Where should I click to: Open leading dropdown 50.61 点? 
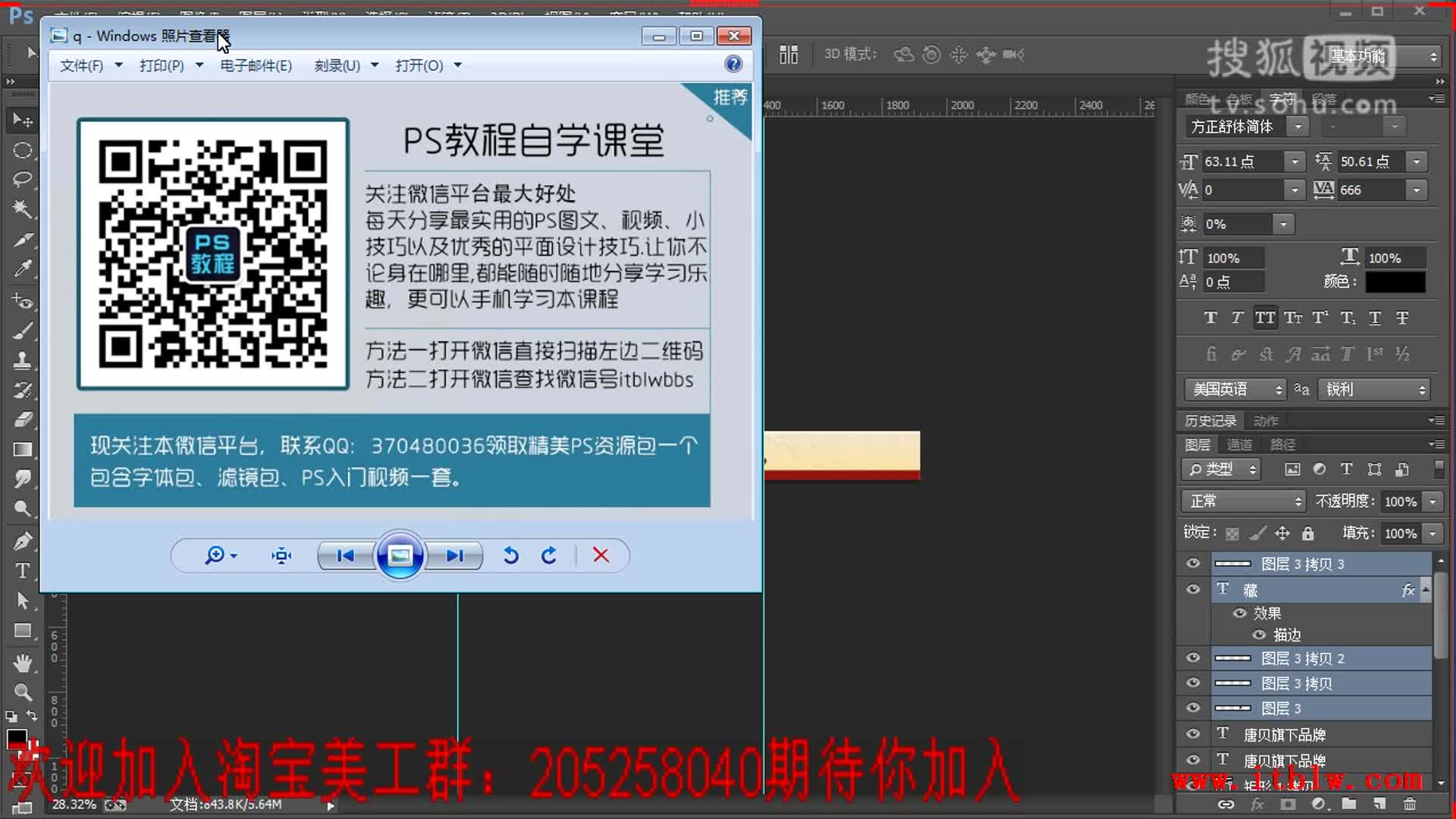[1417, 162]
